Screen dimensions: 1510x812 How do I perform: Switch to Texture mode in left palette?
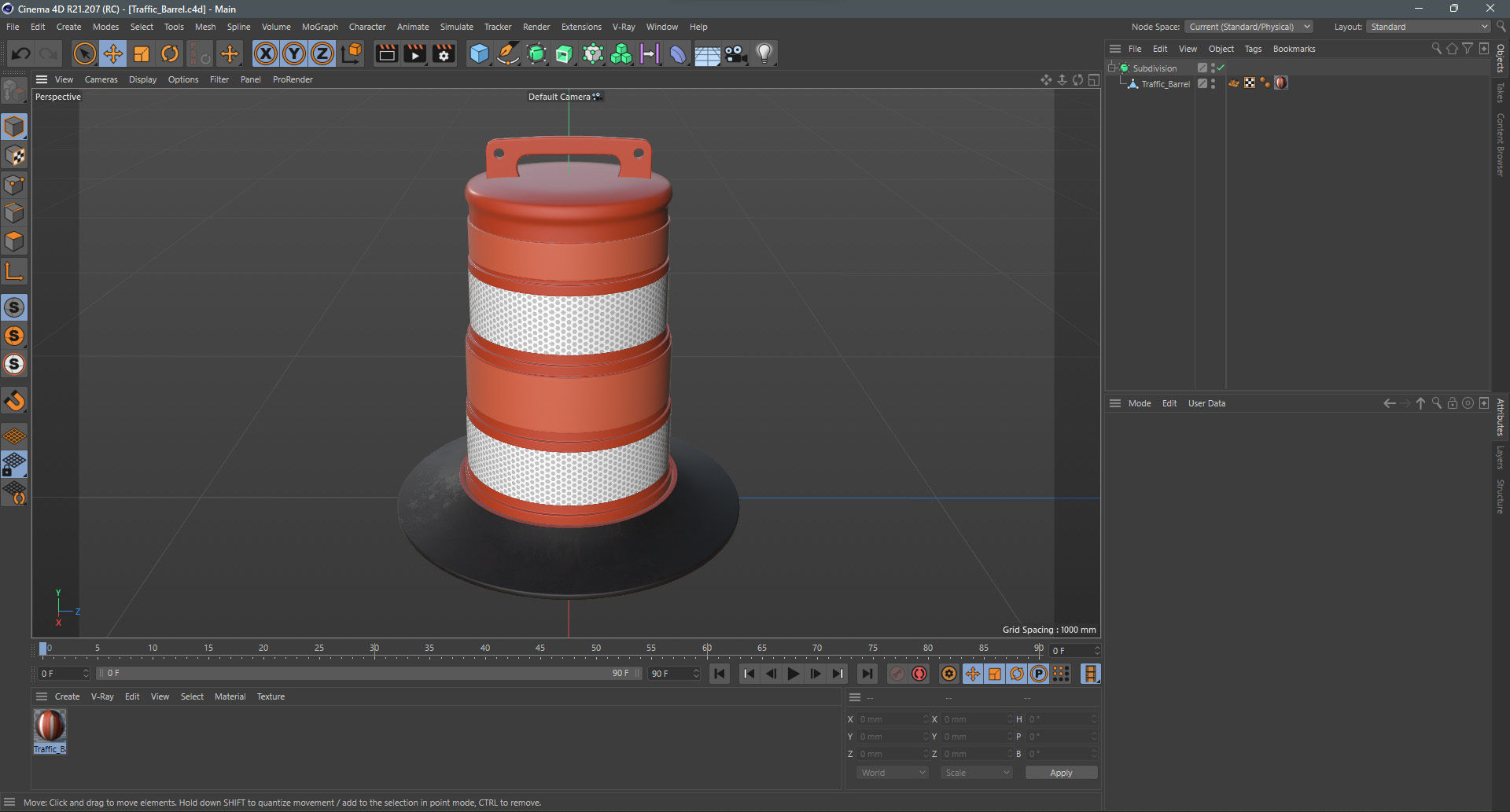pyautogui.click(x=14, y=156)
